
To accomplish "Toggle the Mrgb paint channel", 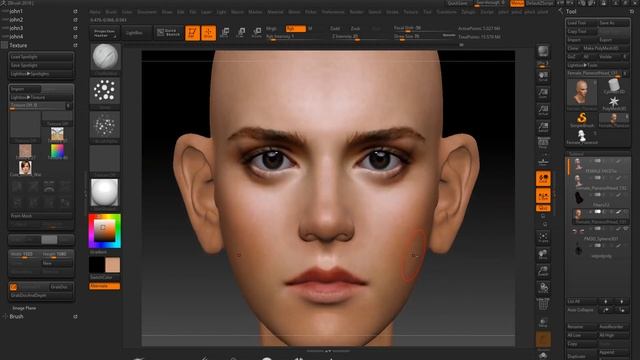I will (x=271, y=29).
